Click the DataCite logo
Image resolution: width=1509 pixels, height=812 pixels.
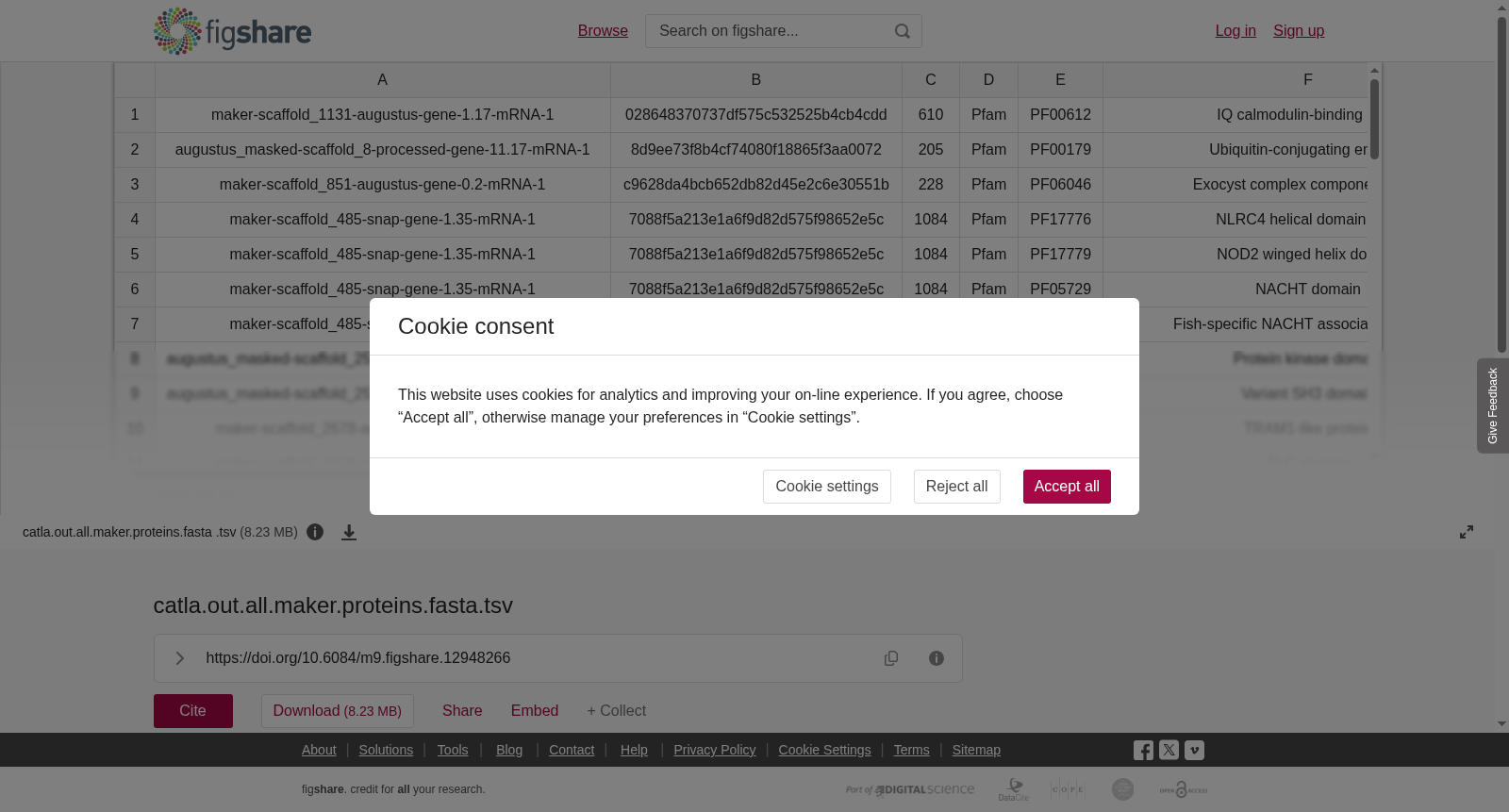(1014, 789)
